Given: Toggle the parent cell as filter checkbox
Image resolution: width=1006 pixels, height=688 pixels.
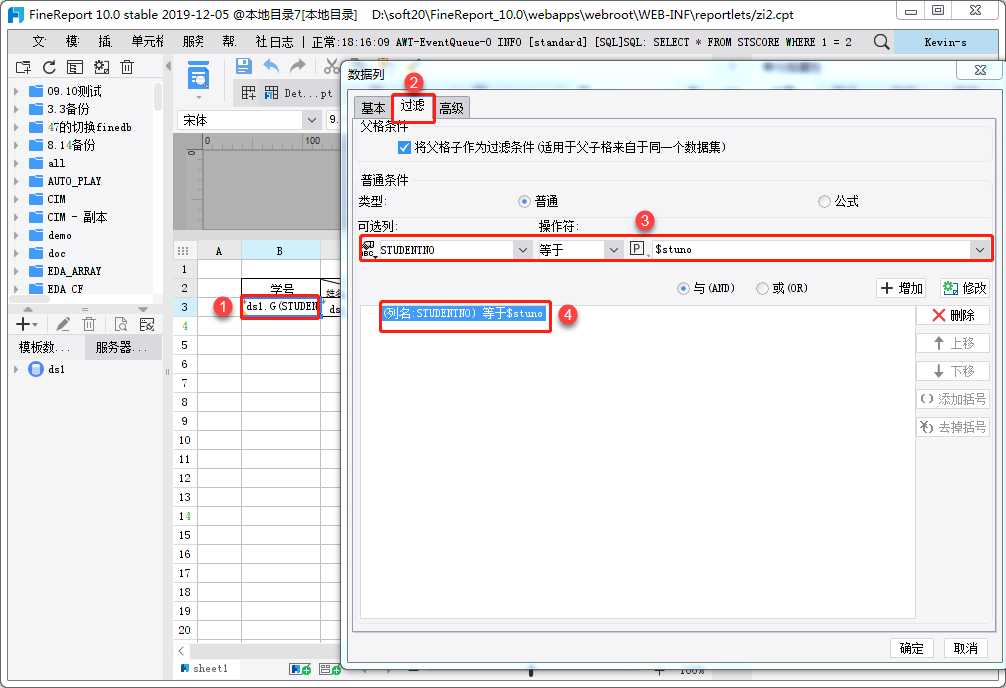Looking at the screenshot, I should [x=404, y=148].
